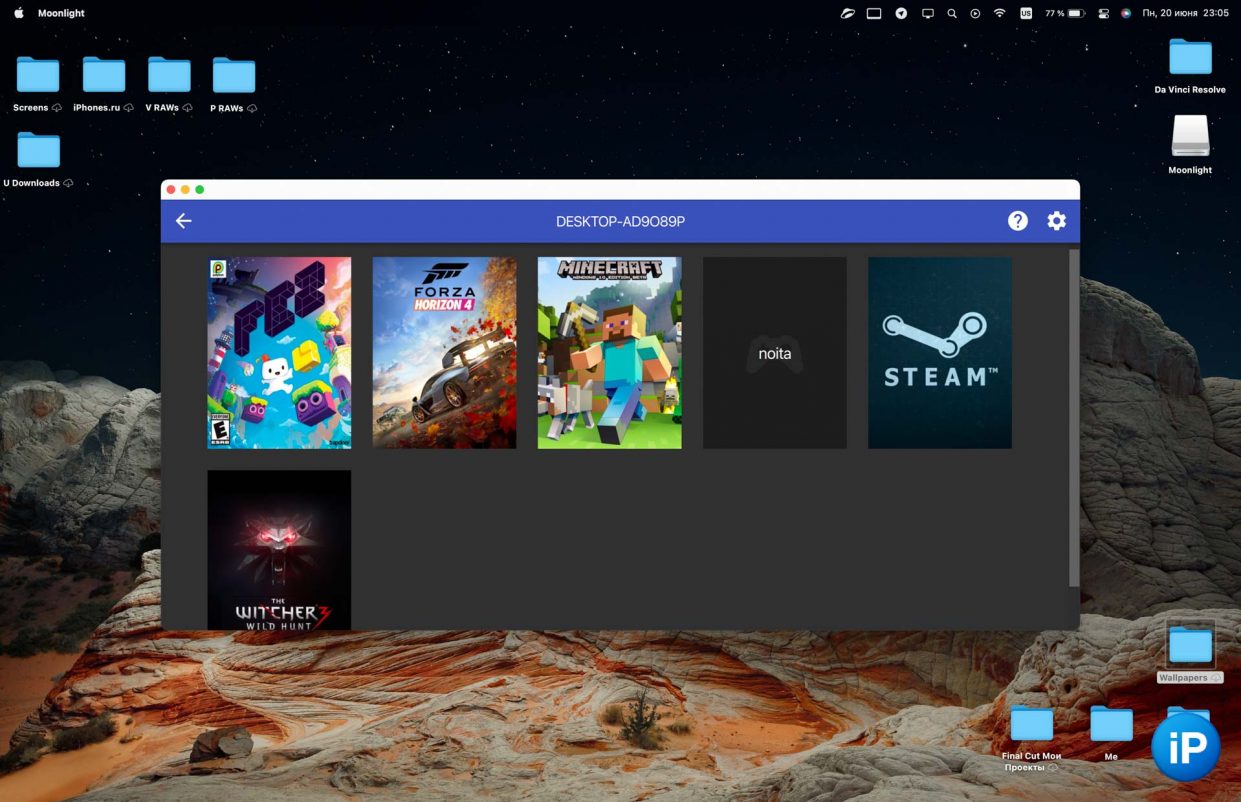Launch the Steam tile
The image size is (1241, 802).
tap(940, 353)
